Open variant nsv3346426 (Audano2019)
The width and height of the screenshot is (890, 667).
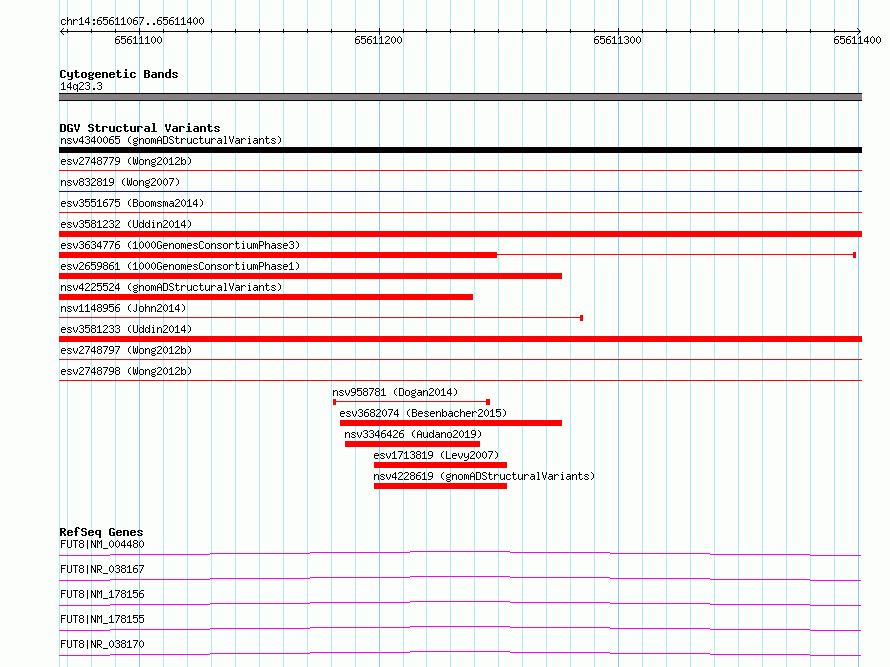point(413,434)
